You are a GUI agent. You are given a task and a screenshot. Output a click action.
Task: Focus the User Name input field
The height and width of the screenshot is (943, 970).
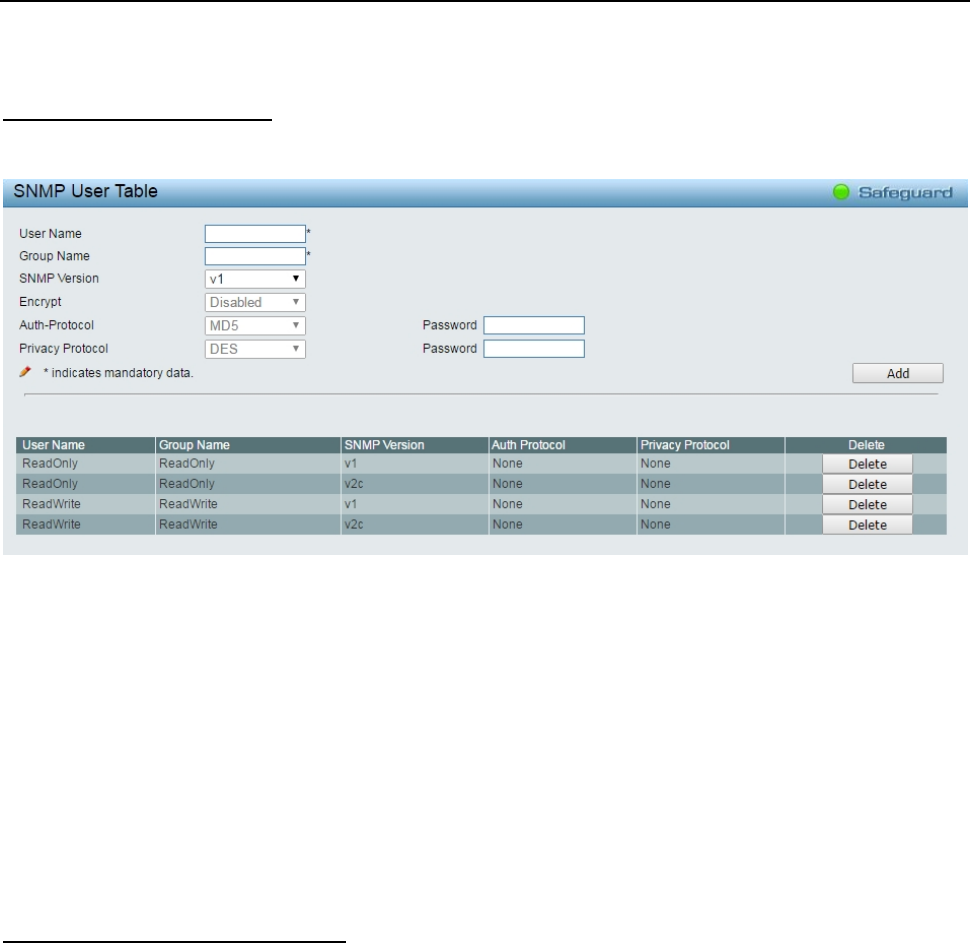click(255, 234)
